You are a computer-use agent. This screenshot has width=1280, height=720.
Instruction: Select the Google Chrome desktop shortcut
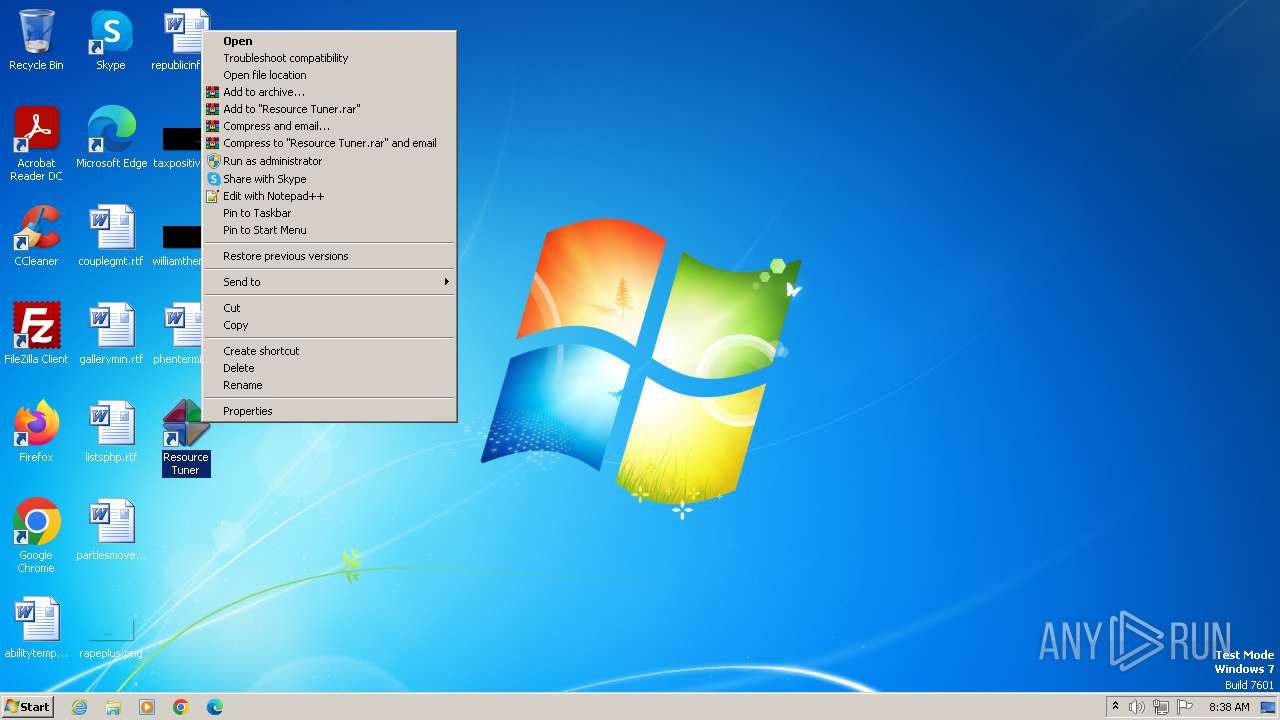coord(36,536)
